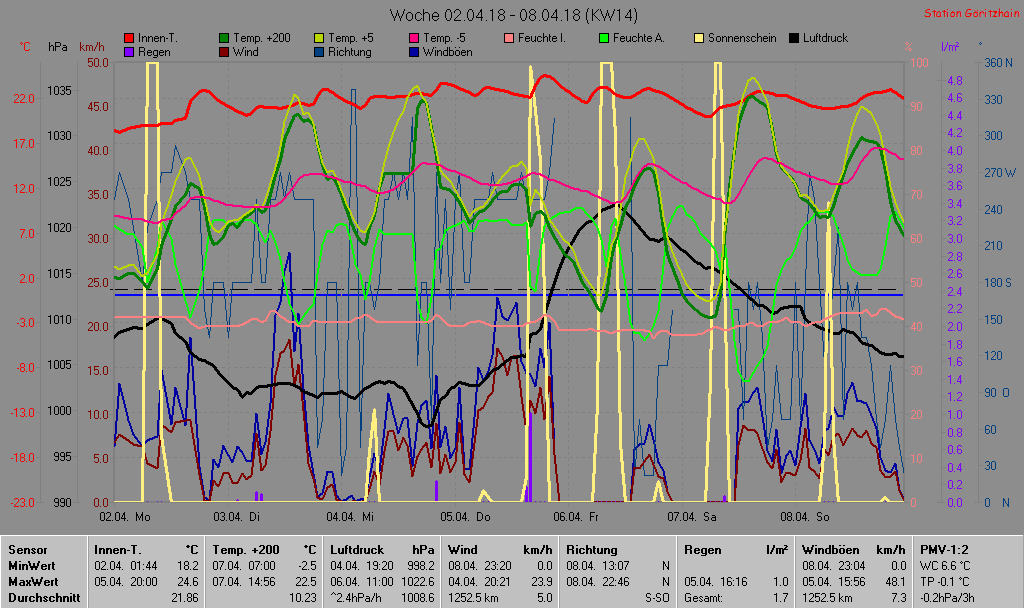
Task: Click the dark red Wind legend swatch
Action: click(x=223, y=51)
